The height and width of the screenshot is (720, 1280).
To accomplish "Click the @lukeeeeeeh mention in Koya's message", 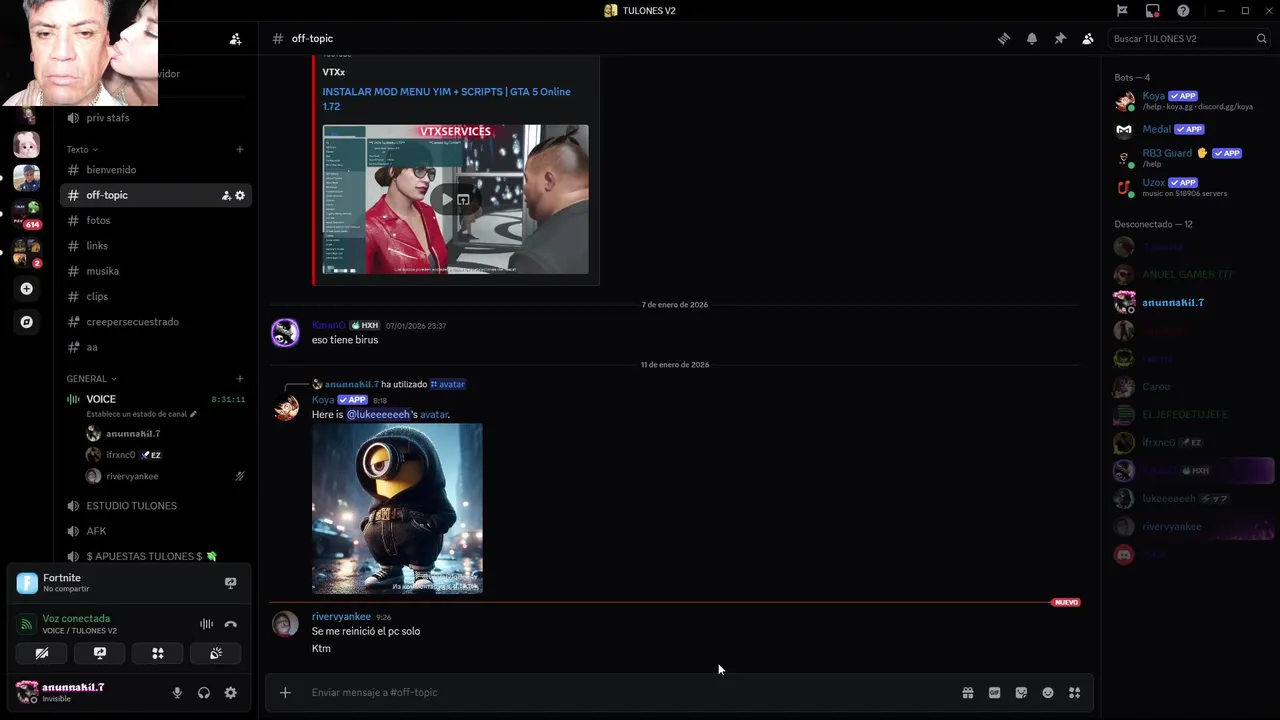I will click(x=378, y=415).
